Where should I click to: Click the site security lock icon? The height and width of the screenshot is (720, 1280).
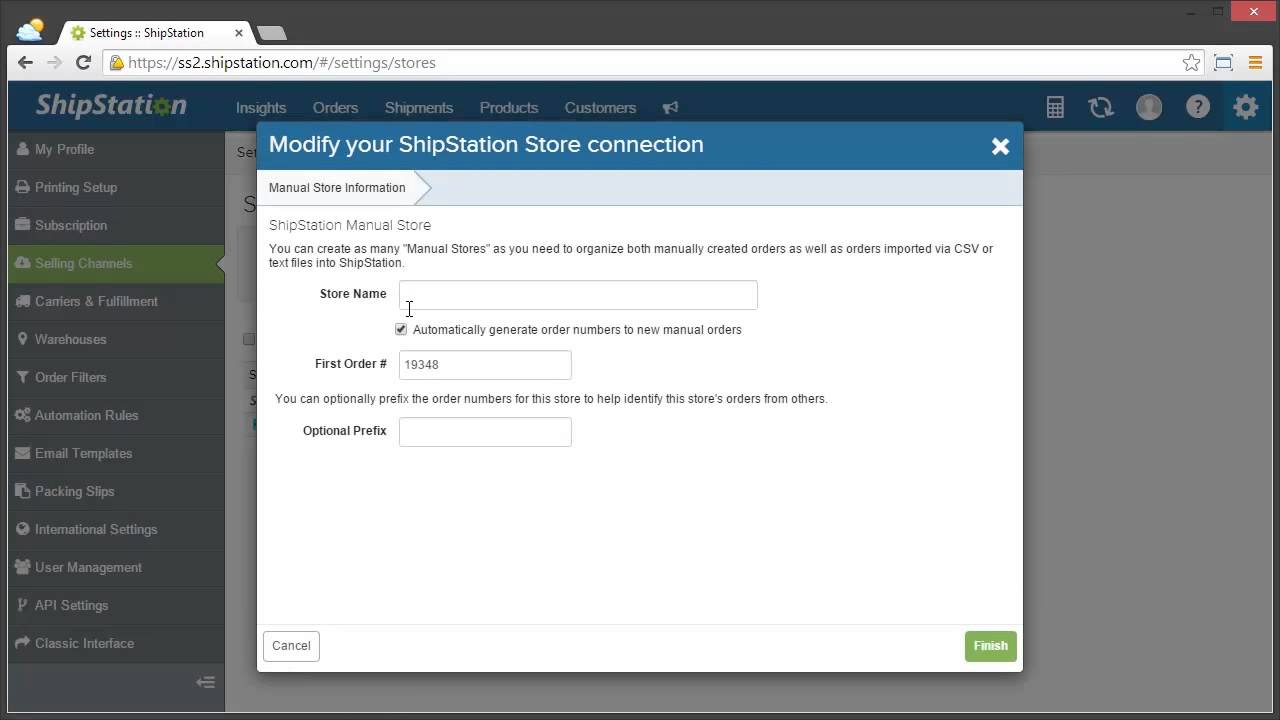pyautogui.click(x=117, y=62)
